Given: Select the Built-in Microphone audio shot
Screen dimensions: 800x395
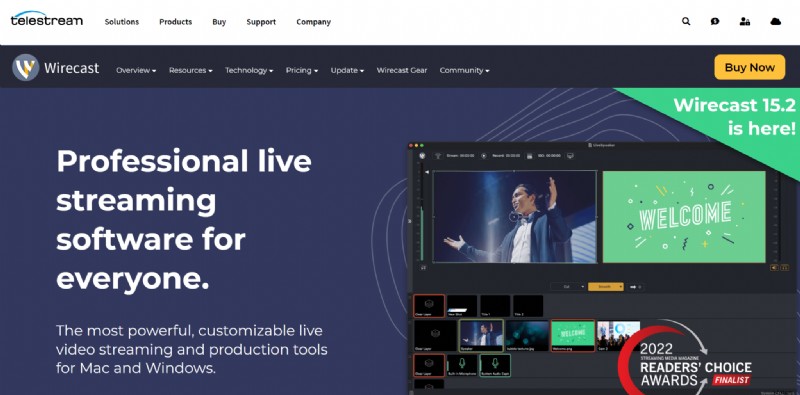Looking at the screenshot, I should [462, 365].
